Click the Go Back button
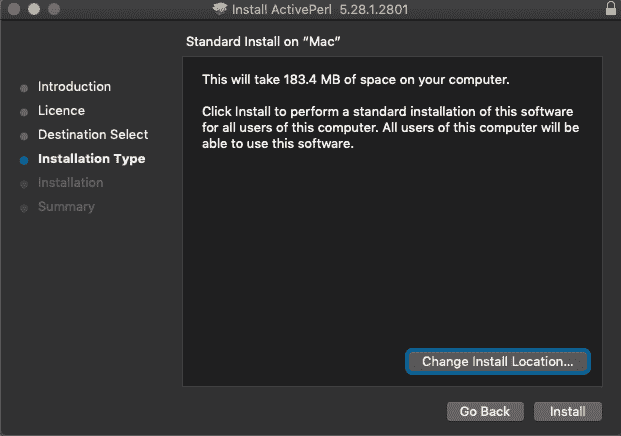This screenshot has height=436, width=621. click(x=485, y=412)
